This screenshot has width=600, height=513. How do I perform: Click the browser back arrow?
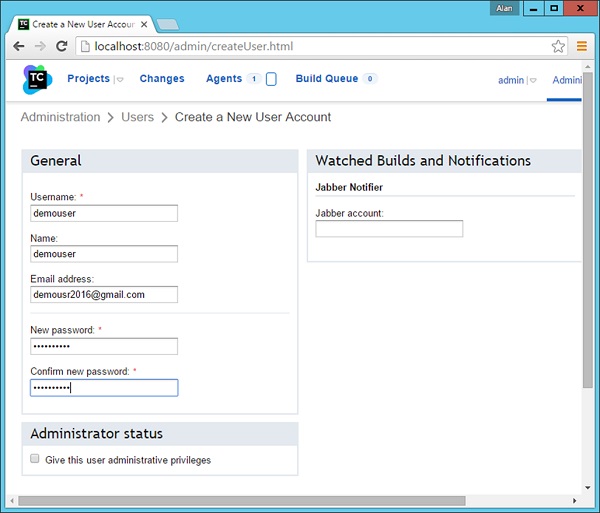point(18,46)
